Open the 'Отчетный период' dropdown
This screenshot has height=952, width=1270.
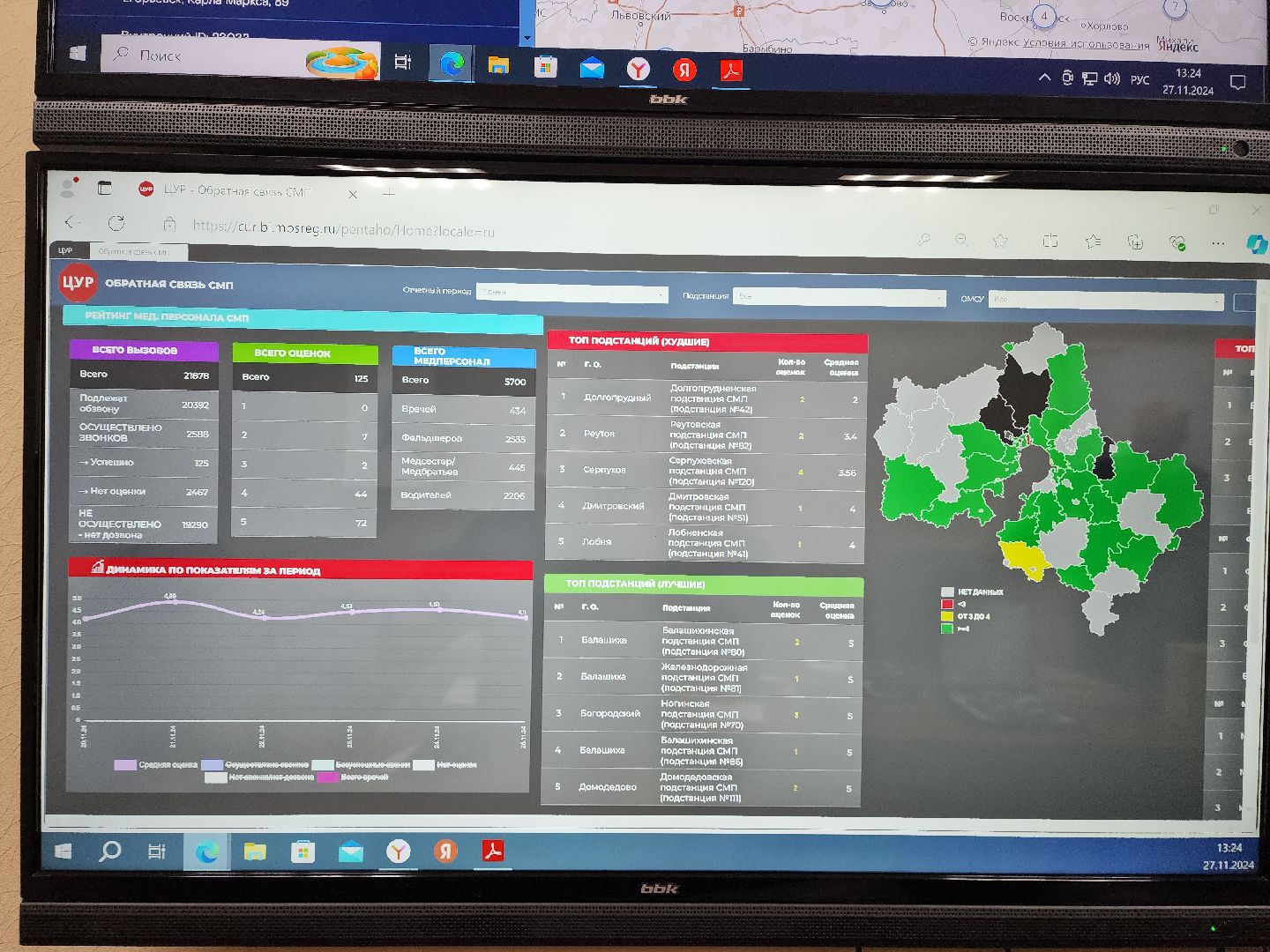(x=572, y=293)
